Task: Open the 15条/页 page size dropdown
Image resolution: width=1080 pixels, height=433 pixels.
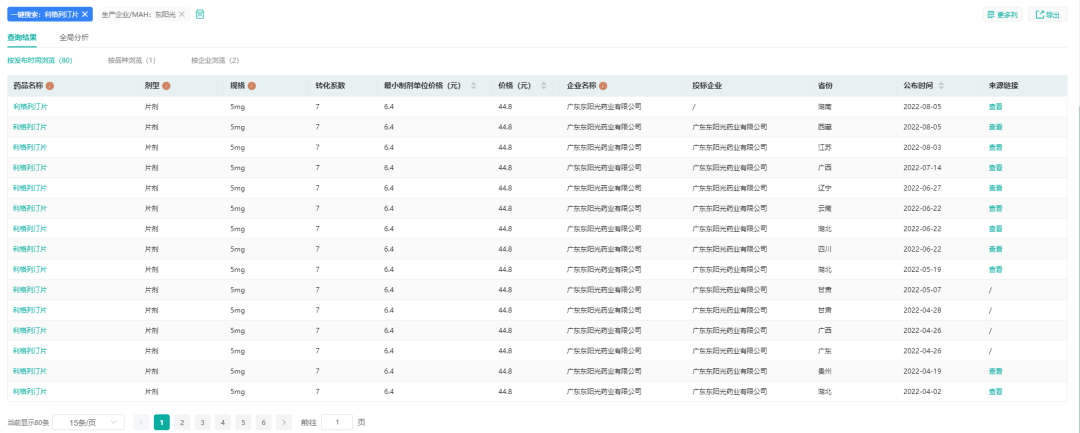Action: [88, 422]
